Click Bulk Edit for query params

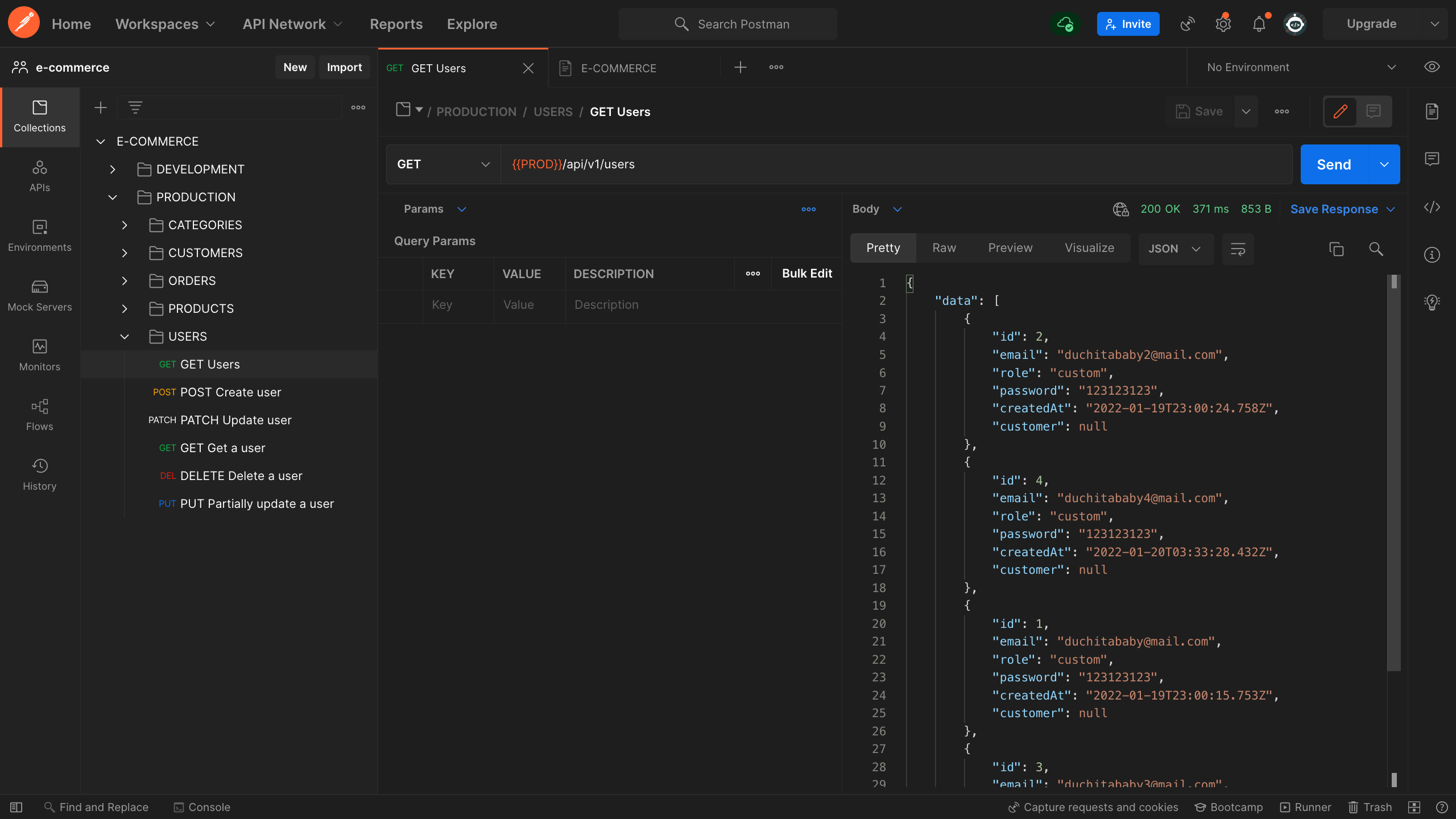(x=806, y=274)
